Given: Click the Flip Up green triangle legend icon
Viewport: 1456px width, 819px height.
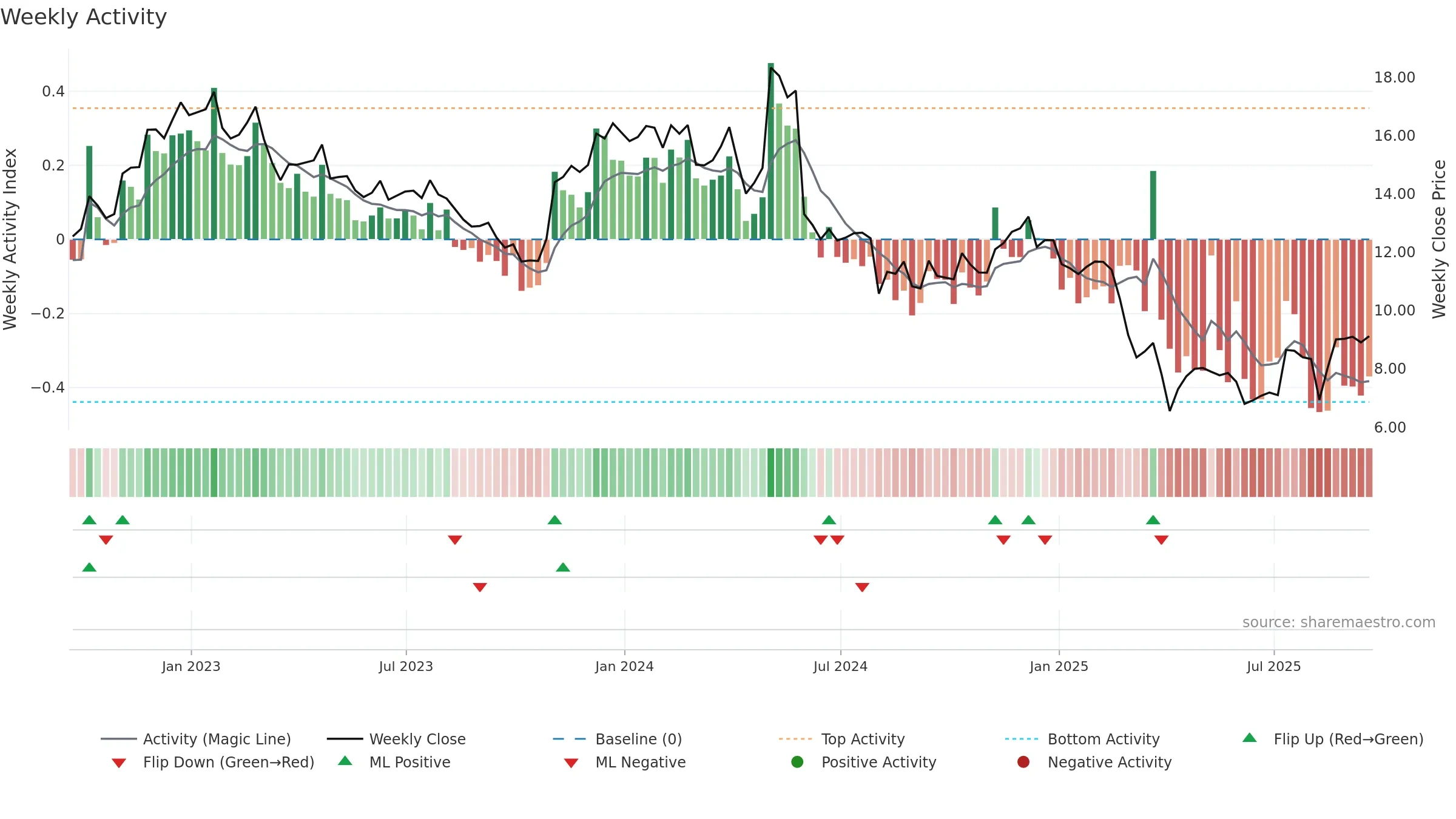Looking at the screenshot, I should tap(1250, 738).
